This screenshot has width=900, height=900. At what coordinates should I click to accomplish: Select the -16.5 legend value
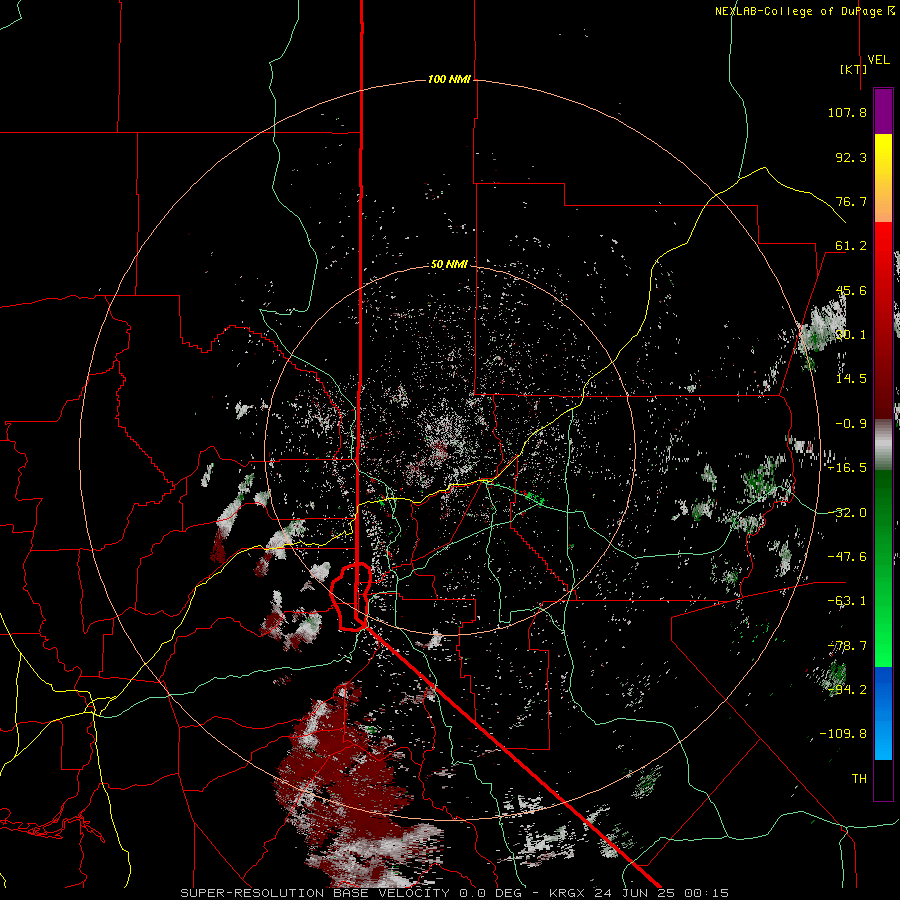[847, 468]
